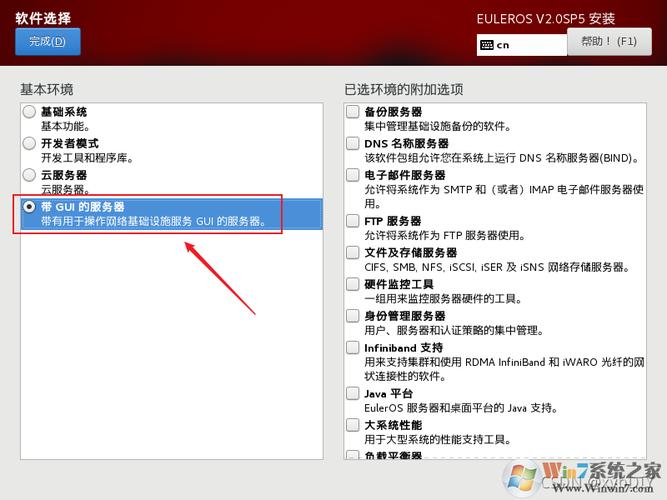The height and width of the screenshot is (500, 667).
Task: Check the 硬件监控工具 option
Action: (x=353, y=284)
